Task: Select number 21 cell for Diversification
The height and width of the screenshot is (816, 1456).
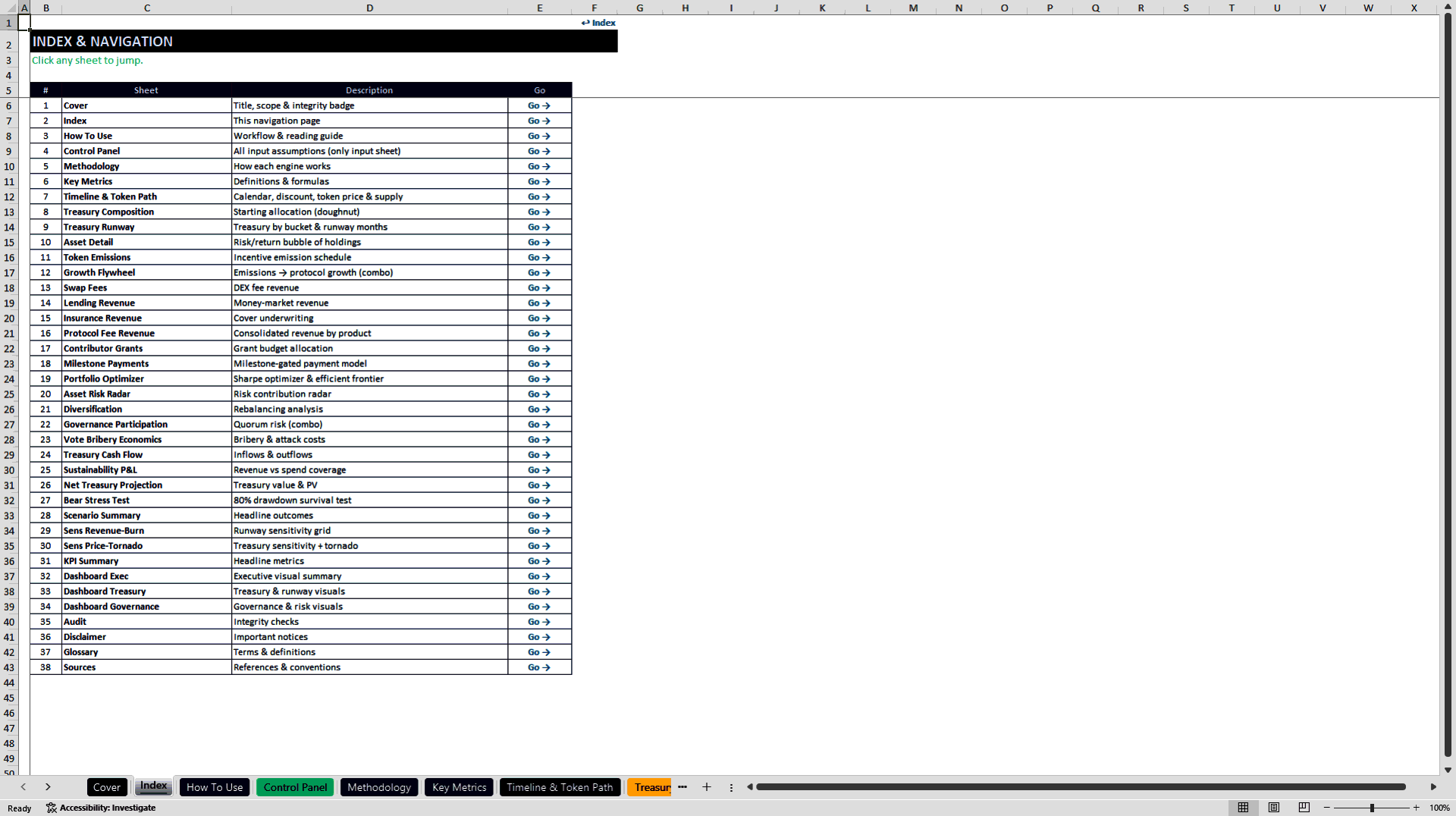Action: coord(45,409)
